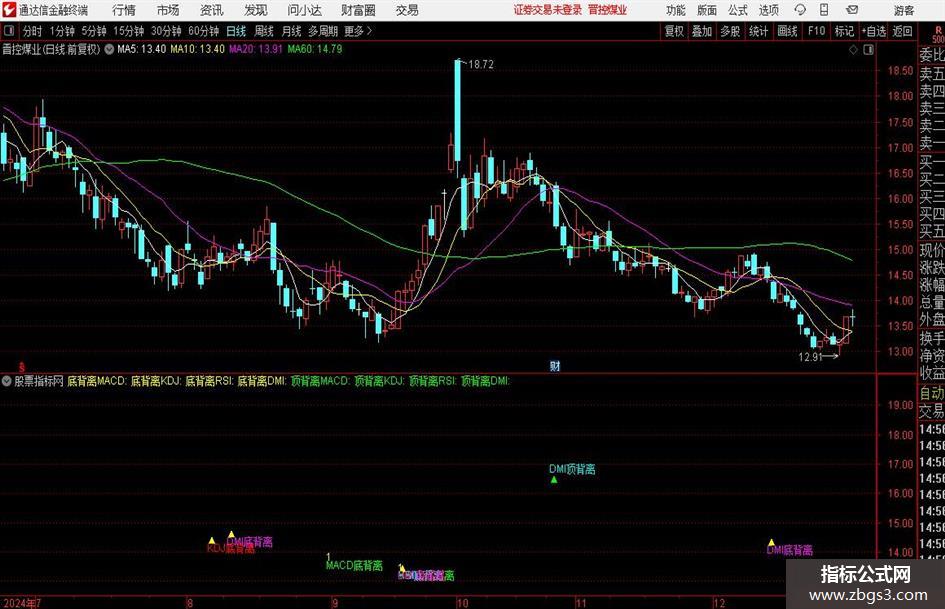Image resolution: width=945 pixels, height=609 pixels.
Task: Open the 市场 menu
Action: pyautogui.click(x=168, y=10)
